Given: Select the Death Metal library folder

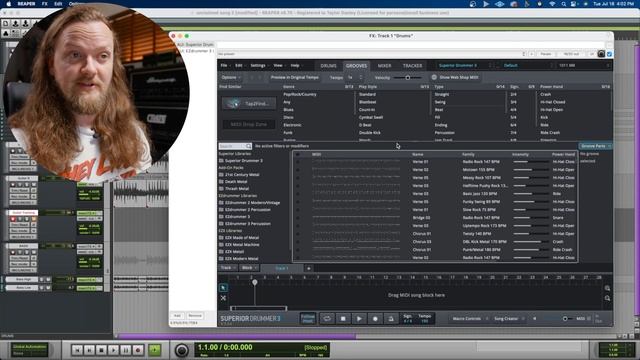Looking at the screenshot, I should coord(236,182).
